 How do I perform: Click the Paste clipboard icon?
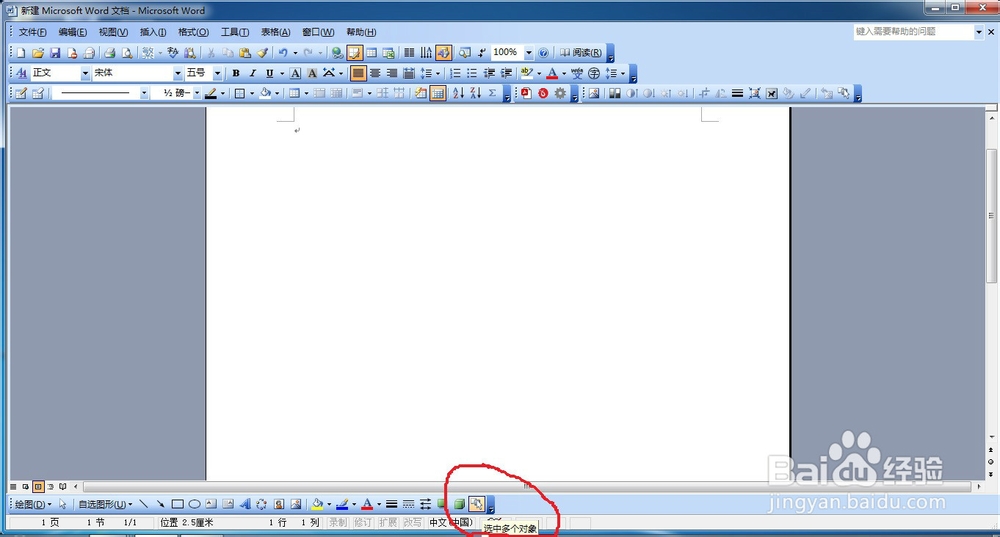tap(245, 53)
